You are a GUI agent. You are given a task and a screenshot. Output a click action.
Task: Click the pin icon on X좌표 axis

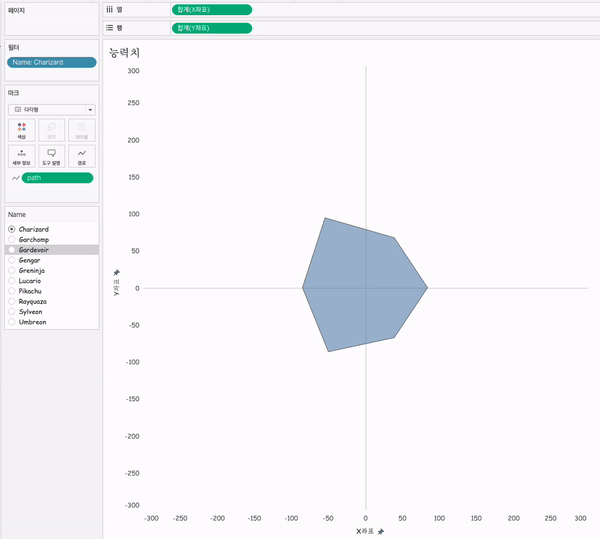[380, 531]
